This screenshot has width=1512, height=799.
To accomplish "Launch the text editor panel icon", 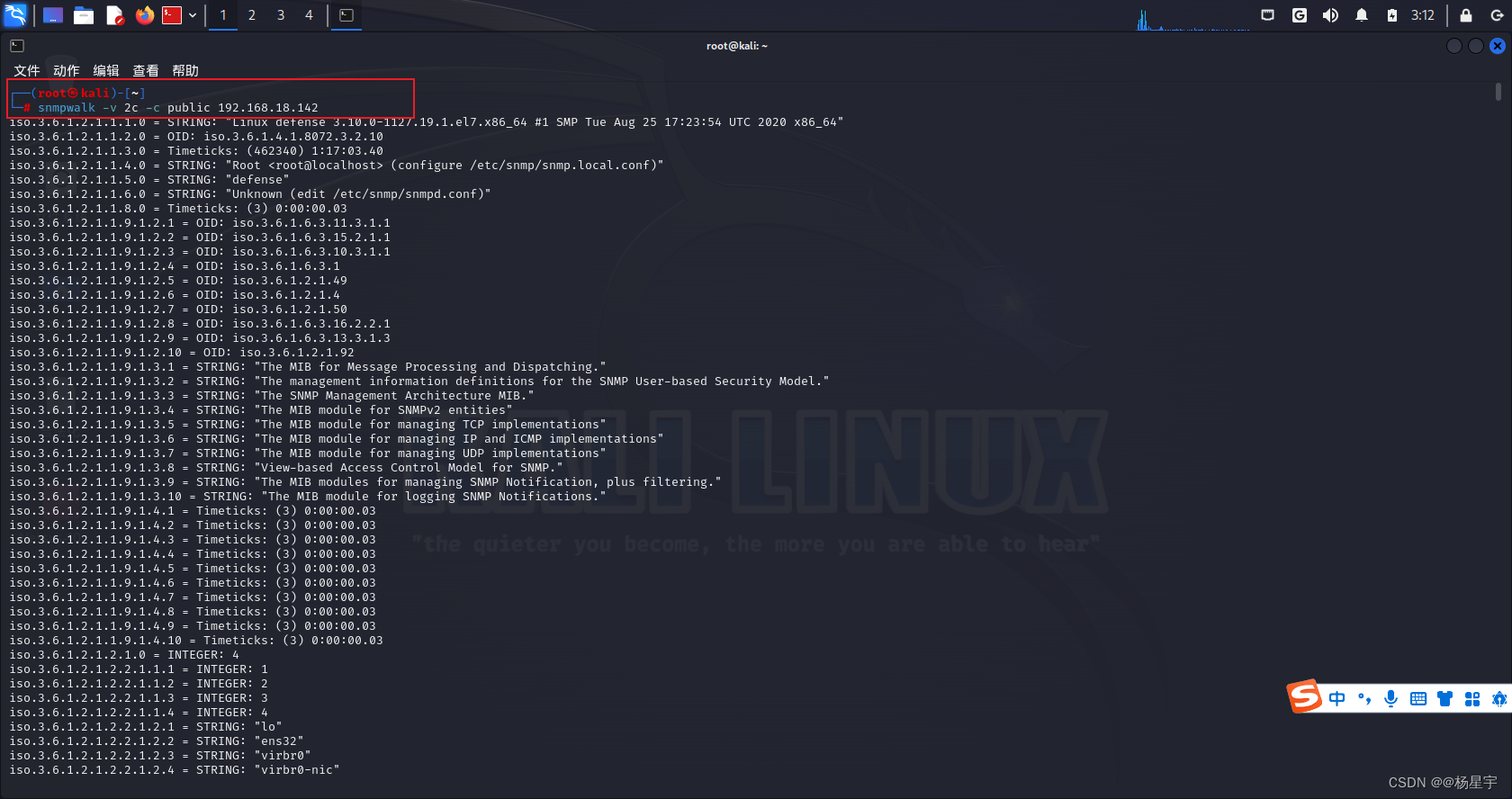I will click(114, 15).
